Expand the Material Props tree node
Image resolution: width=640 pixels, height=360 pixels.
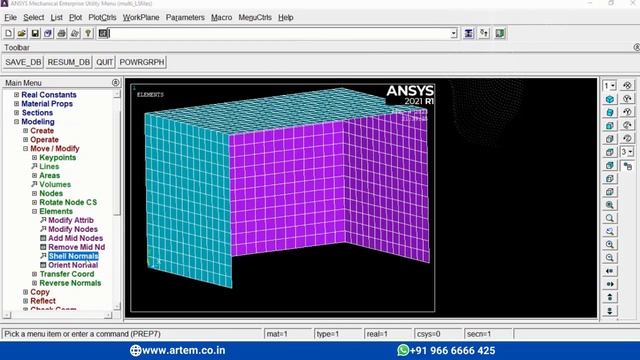pyautogui.click(x=16, y=104)
